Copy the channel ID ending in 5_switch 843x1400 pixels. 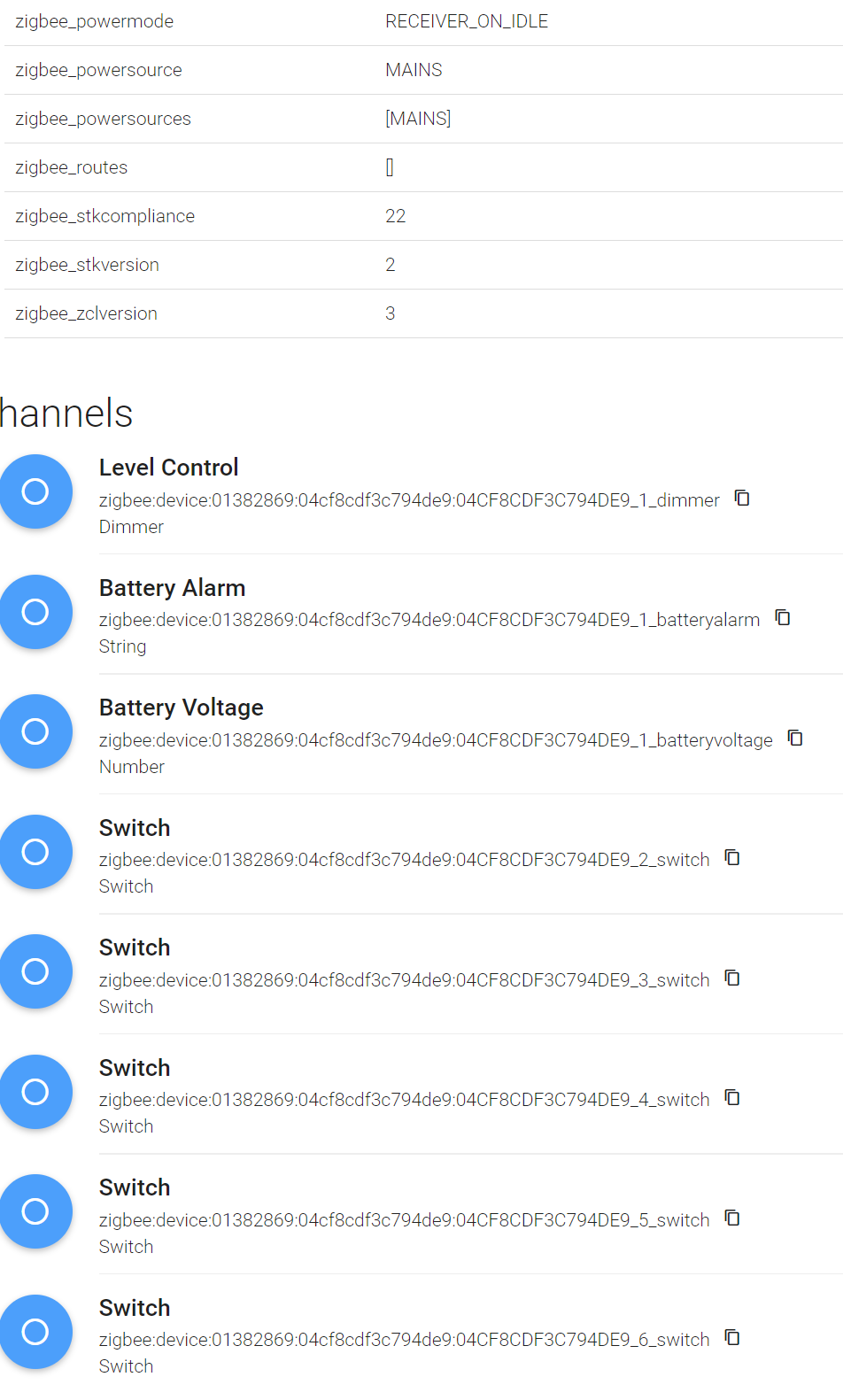732,1218
